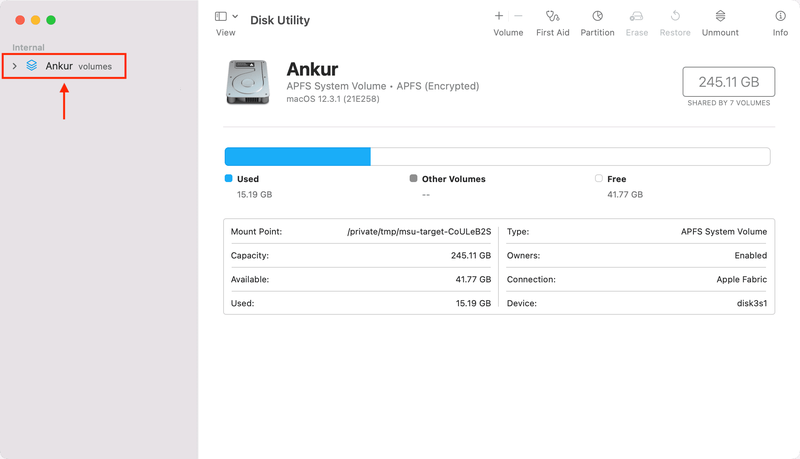Add a new volume with plus icon
The height and width of the screenshot is (459, 800).
pyautogui.click(x=499, y=16)
